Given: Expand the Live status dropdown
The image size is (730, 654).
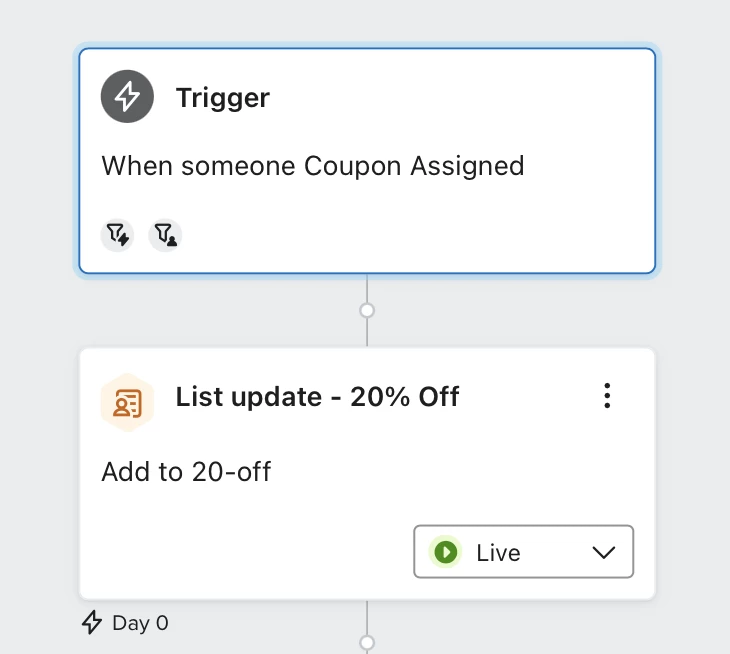Looking at the screenshot, I should click(524, 552).
